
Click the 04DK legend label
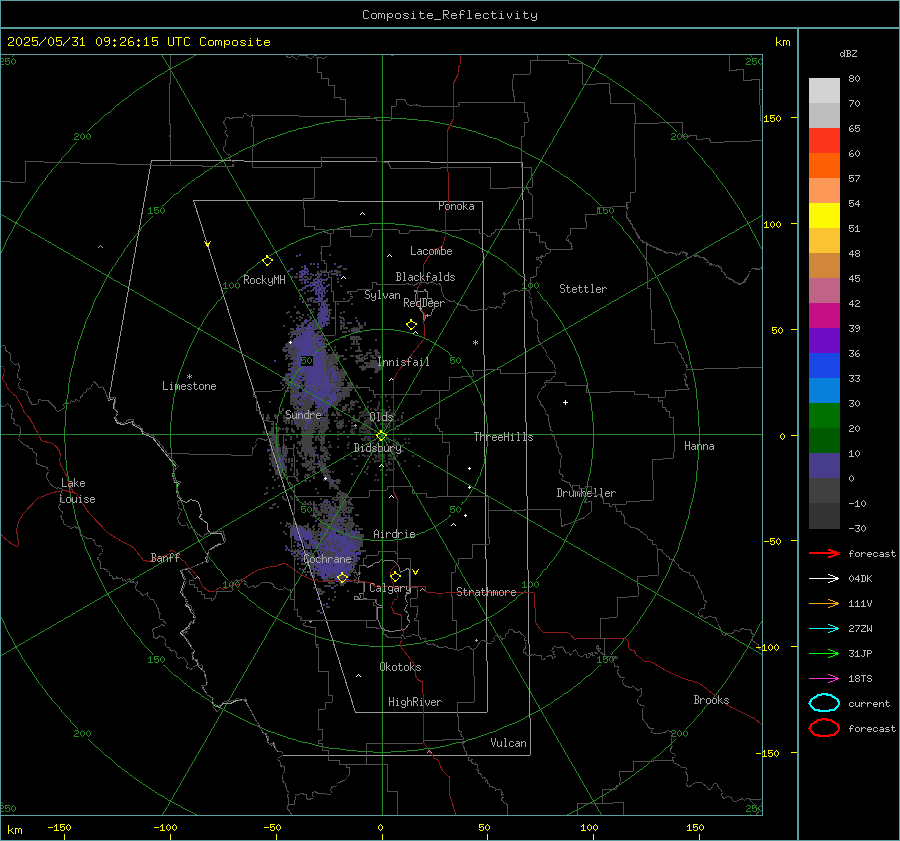tap(860, 578)
